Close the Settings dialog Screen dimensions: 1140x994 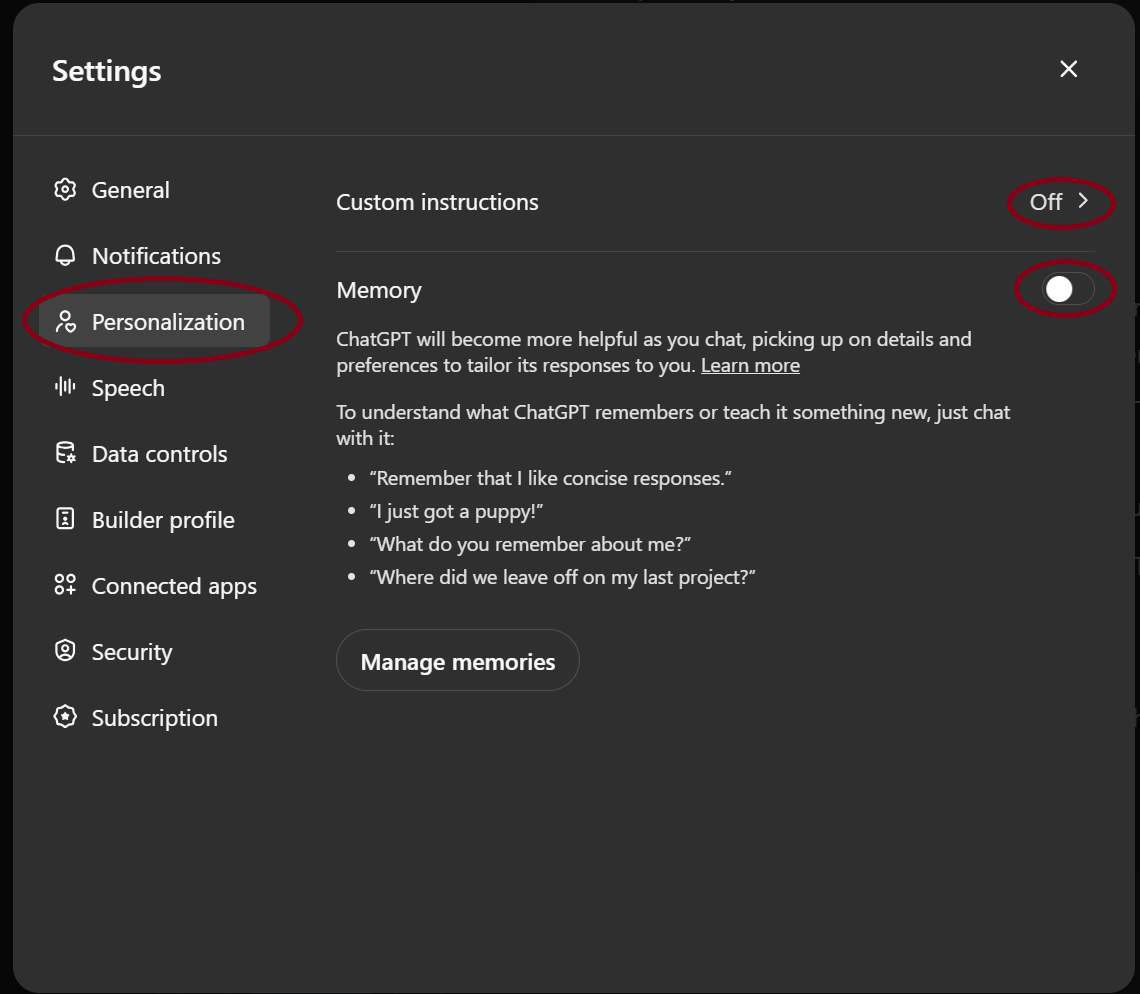point(1069,69)
